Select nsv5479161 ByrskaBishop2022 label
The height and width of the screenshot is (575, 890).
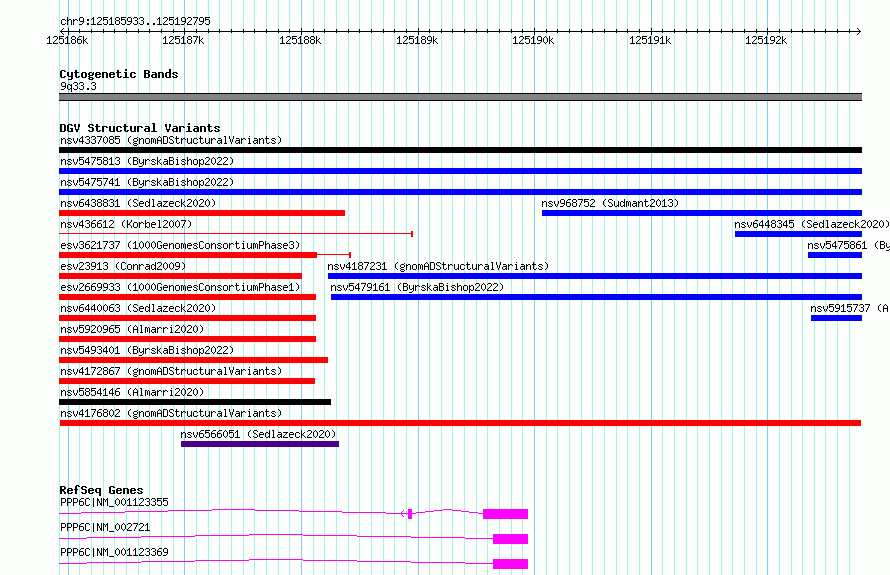(417, 287)
